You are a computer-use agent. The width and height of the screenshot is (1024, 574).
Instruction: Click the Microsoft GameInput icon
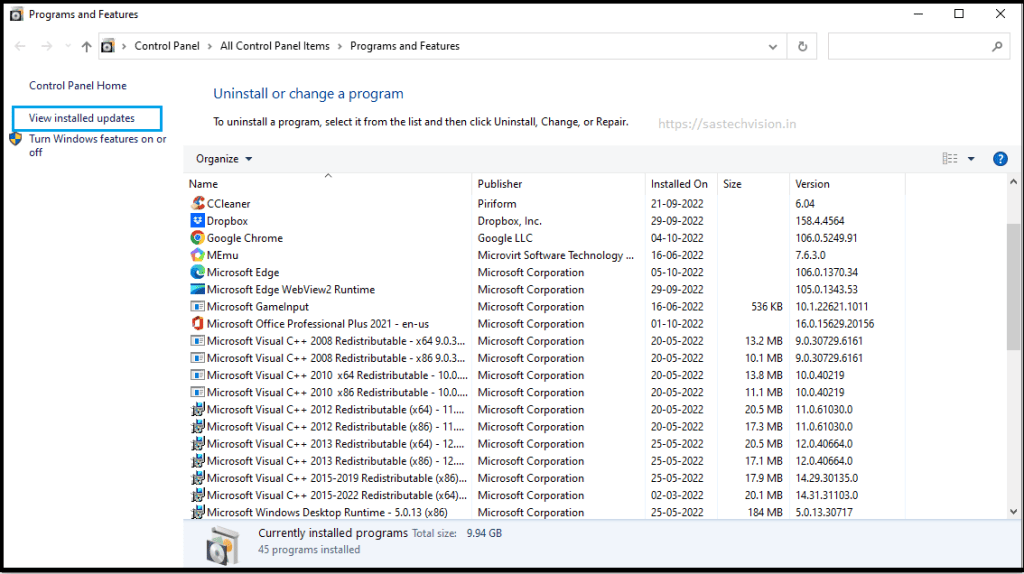197,306
